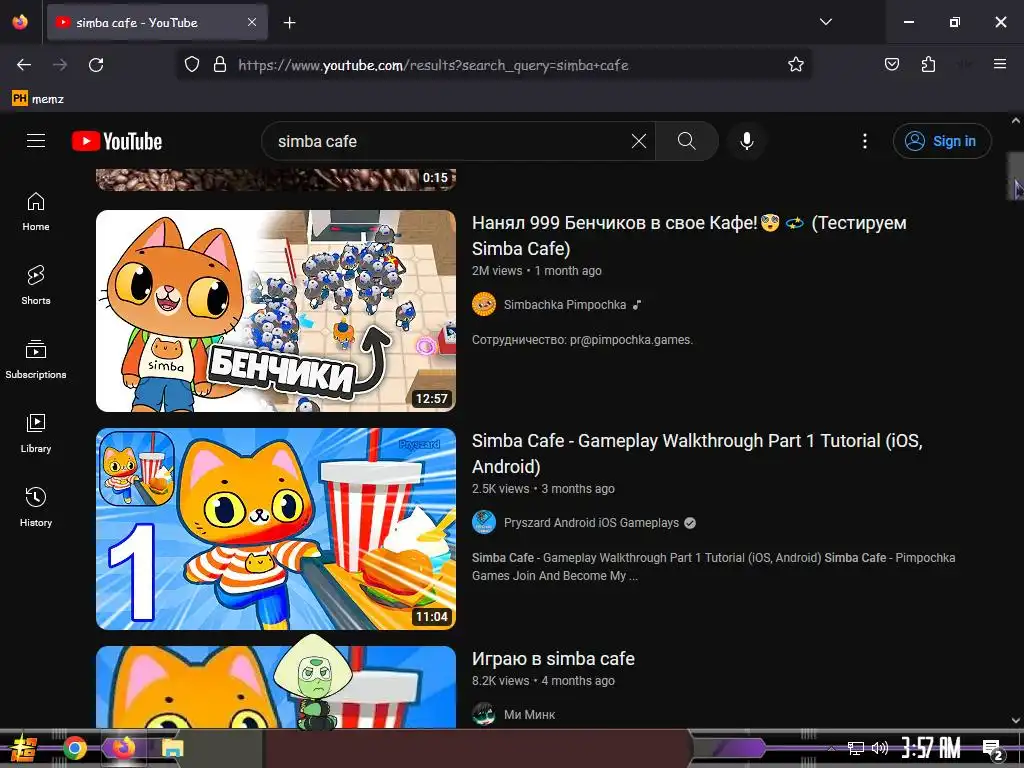Screen dimensions: 1024x768
Task: Open Simba Cafe Gameplay Walkthrough thumbnail
Action: (x=276, y=529)
